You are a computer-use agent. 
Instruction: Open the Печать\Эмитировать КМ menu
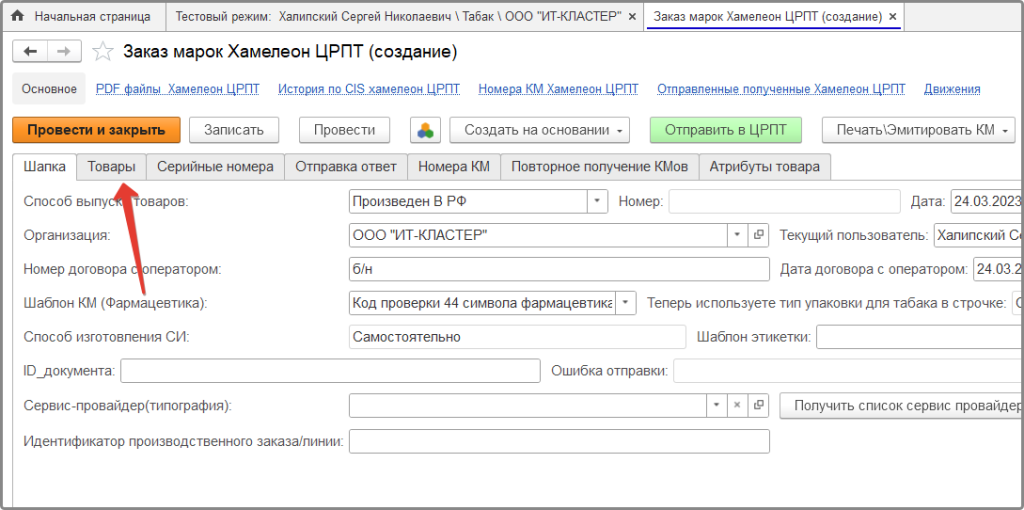click(x=918, y=130)
